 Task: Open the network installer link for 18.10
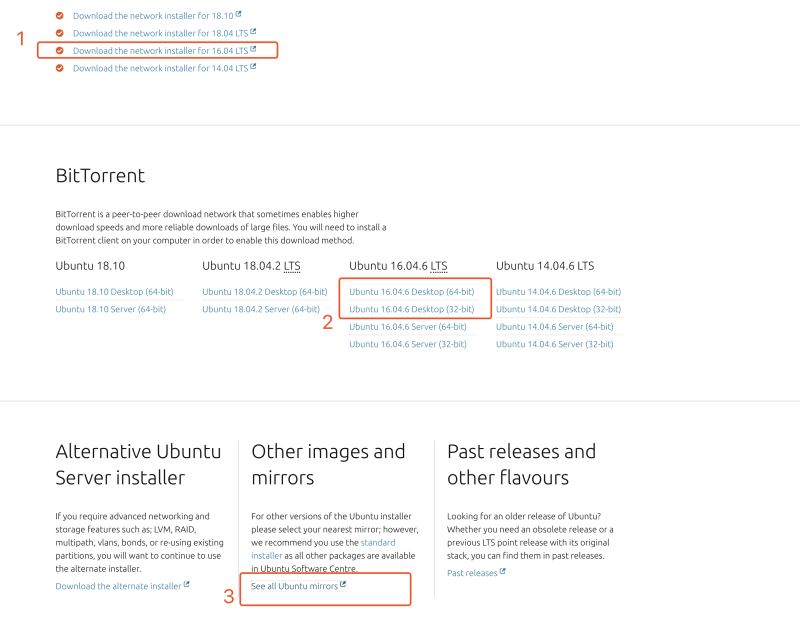[x=152, y=16]
